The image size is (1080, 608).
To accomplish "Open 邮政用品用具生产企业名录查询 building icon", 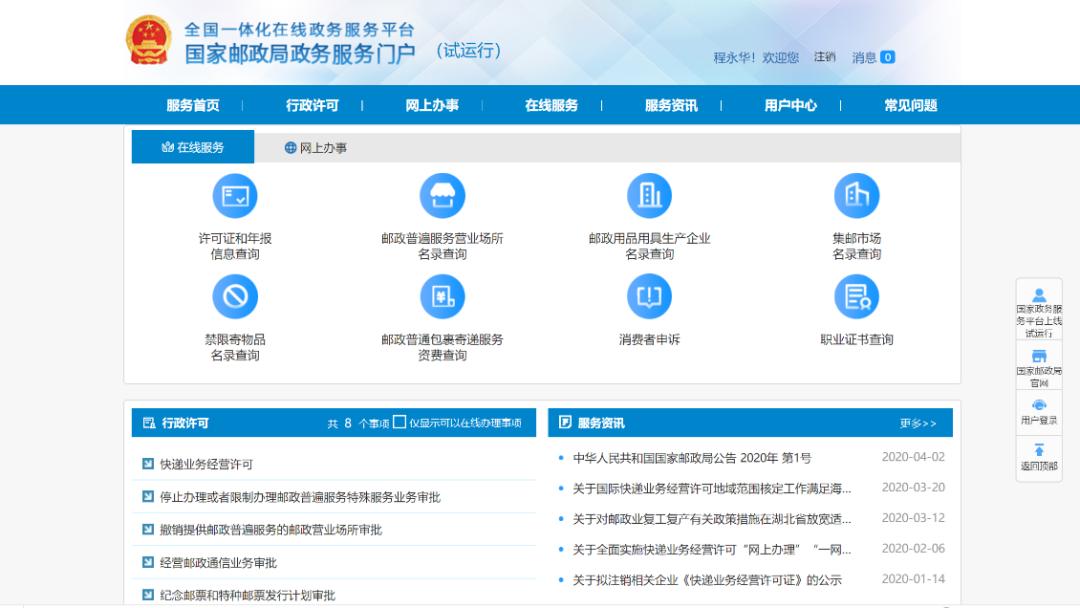I will (649, 196).
